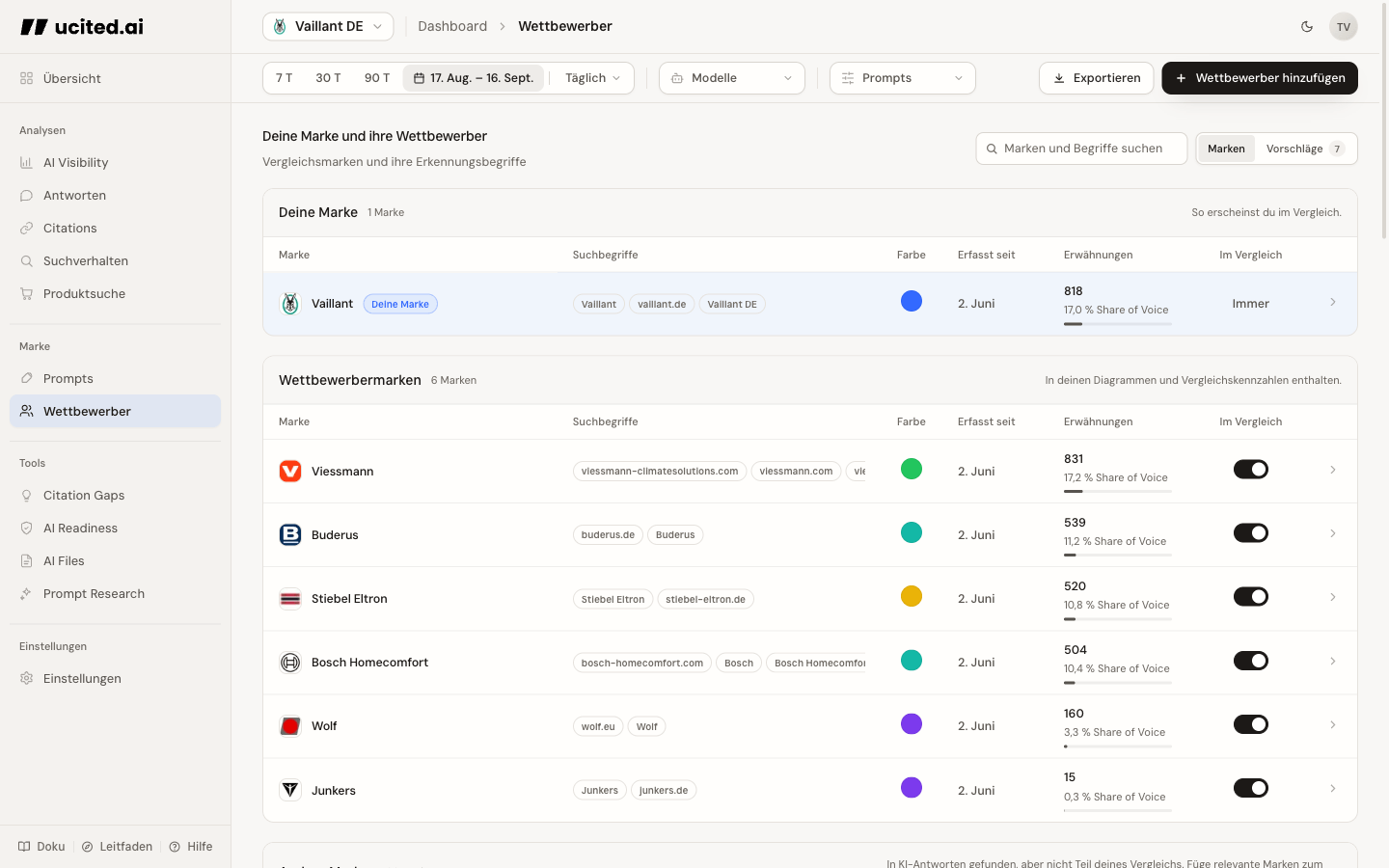Screen dimensions: 1389x868
Task: Click the Wolf brand logo
Action: [x=290, y=725]
